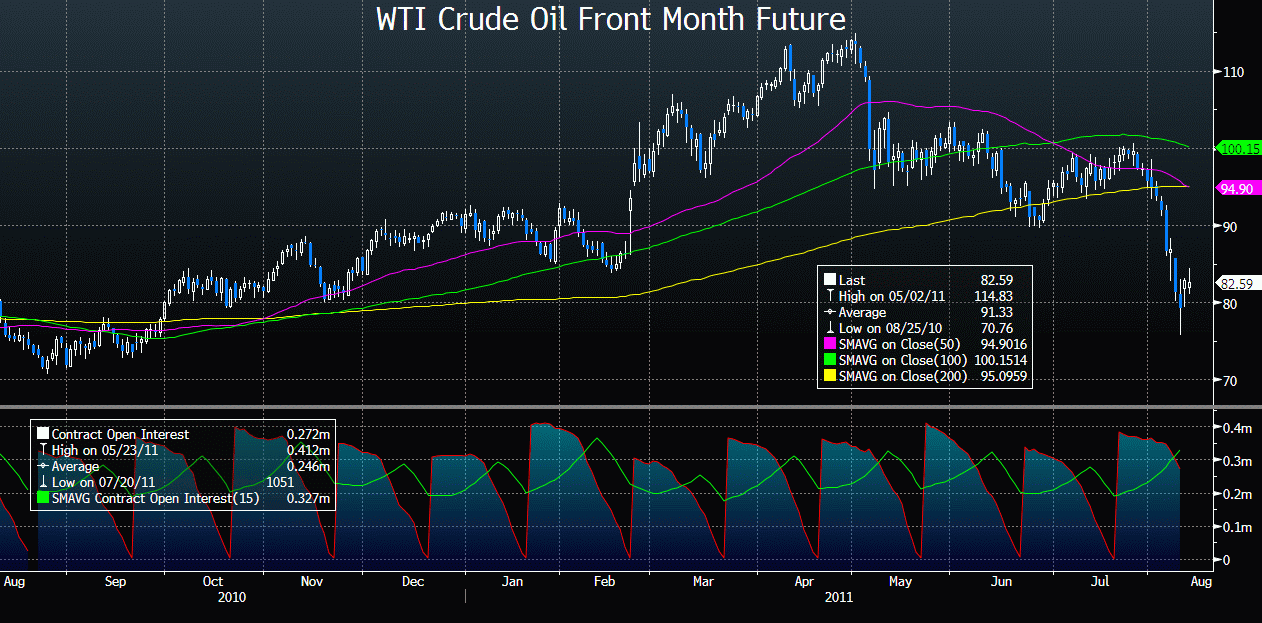Viewport: 1262px width, 623px height.
Task: Click the white Last price legend square
Action: tap(829, 281)
